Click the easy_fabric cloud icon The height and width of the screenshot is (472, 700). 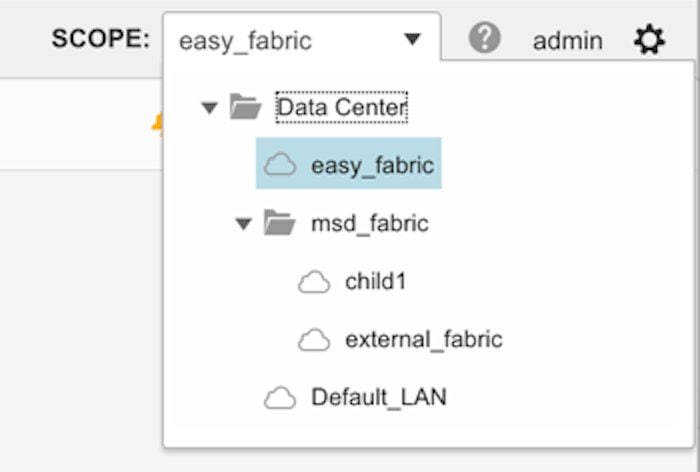[x=280, y=165]
